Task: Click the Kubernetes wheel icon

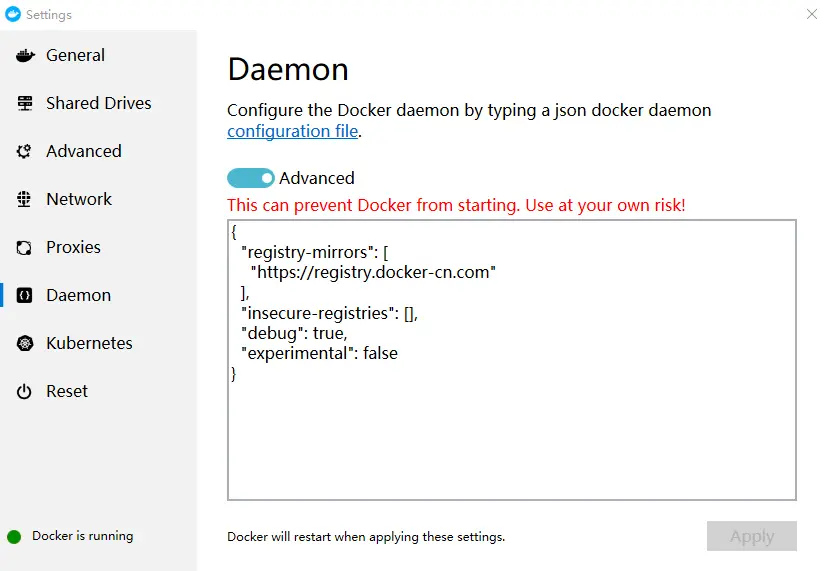Action: [25, 344]
